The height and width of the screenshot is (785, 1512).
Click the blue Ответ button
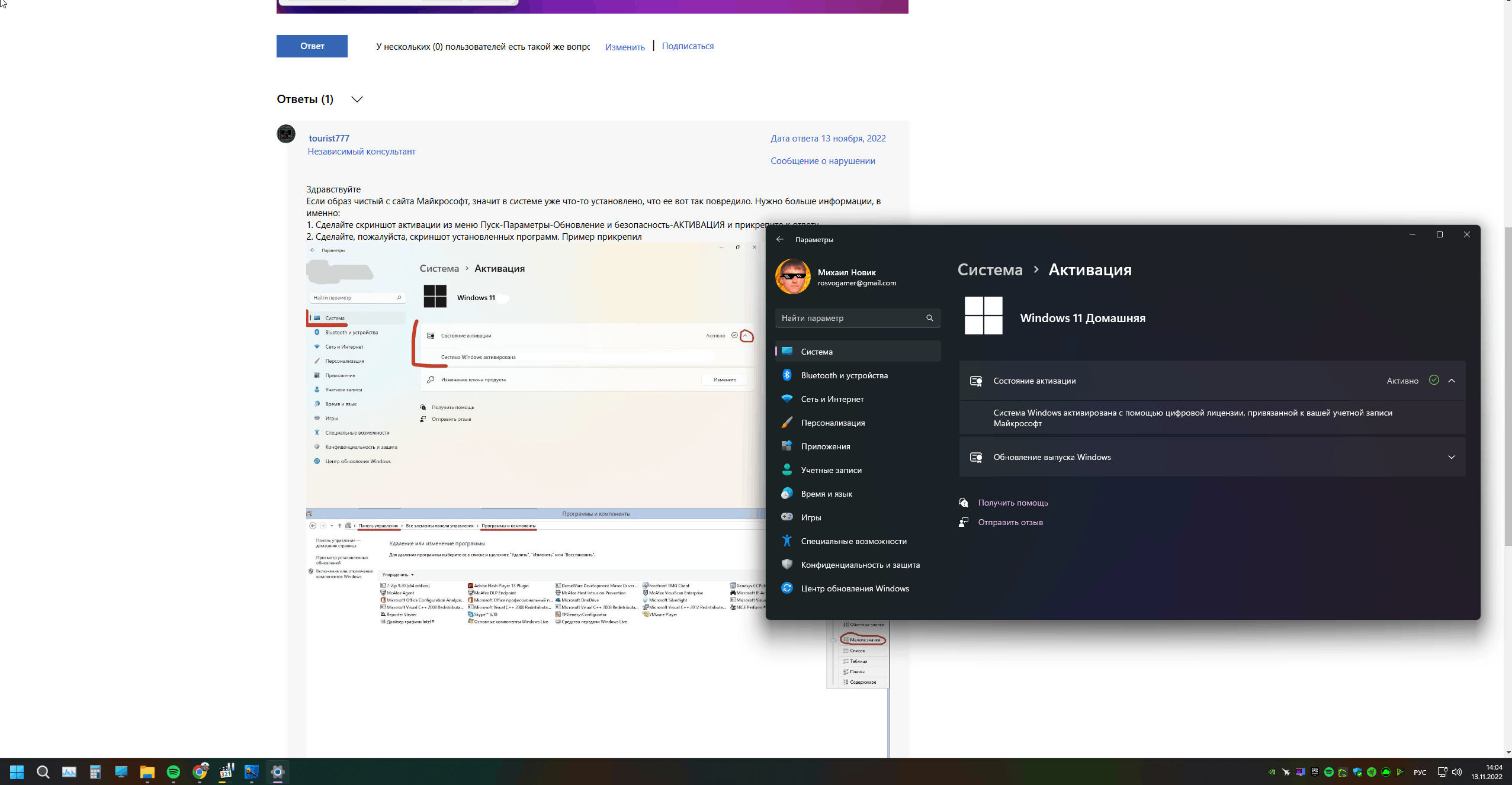(x=312, y=46)
